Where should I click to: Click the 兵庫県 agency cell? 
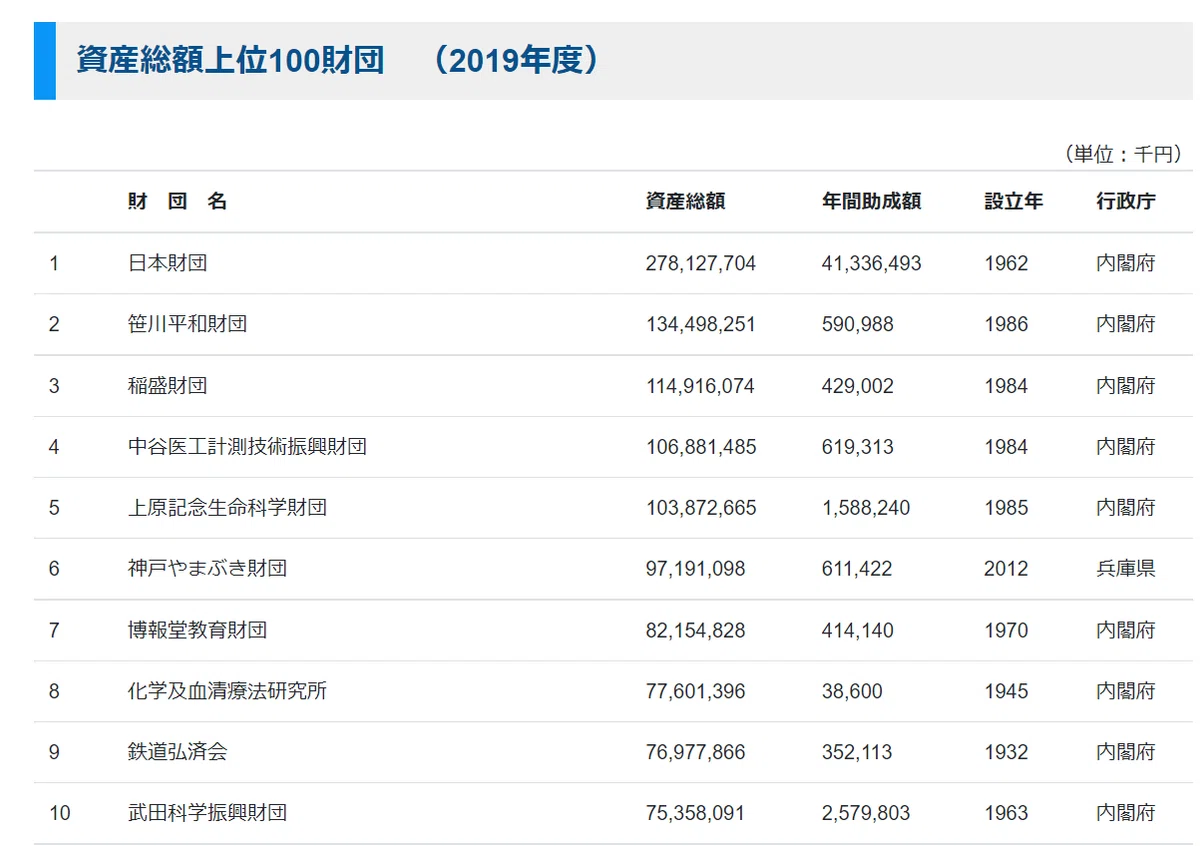coord(1125,569)
